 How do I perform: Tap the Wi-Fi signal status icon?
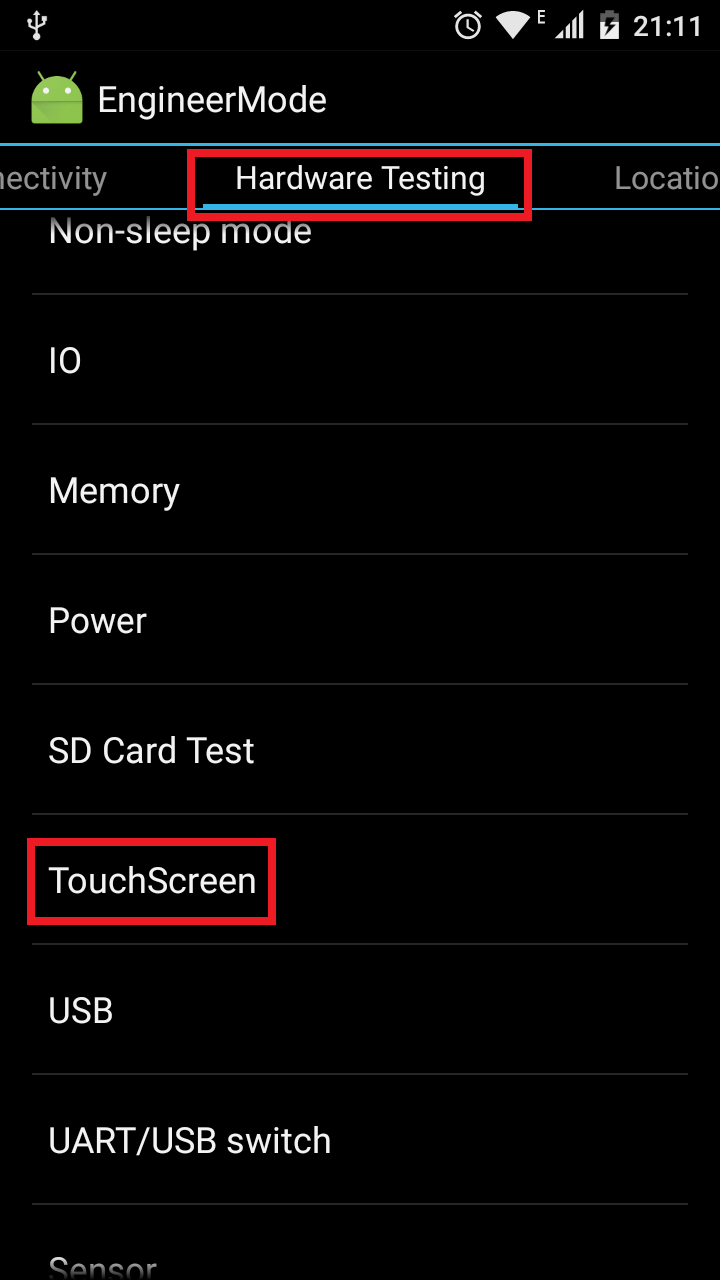(x=514, y=25)
